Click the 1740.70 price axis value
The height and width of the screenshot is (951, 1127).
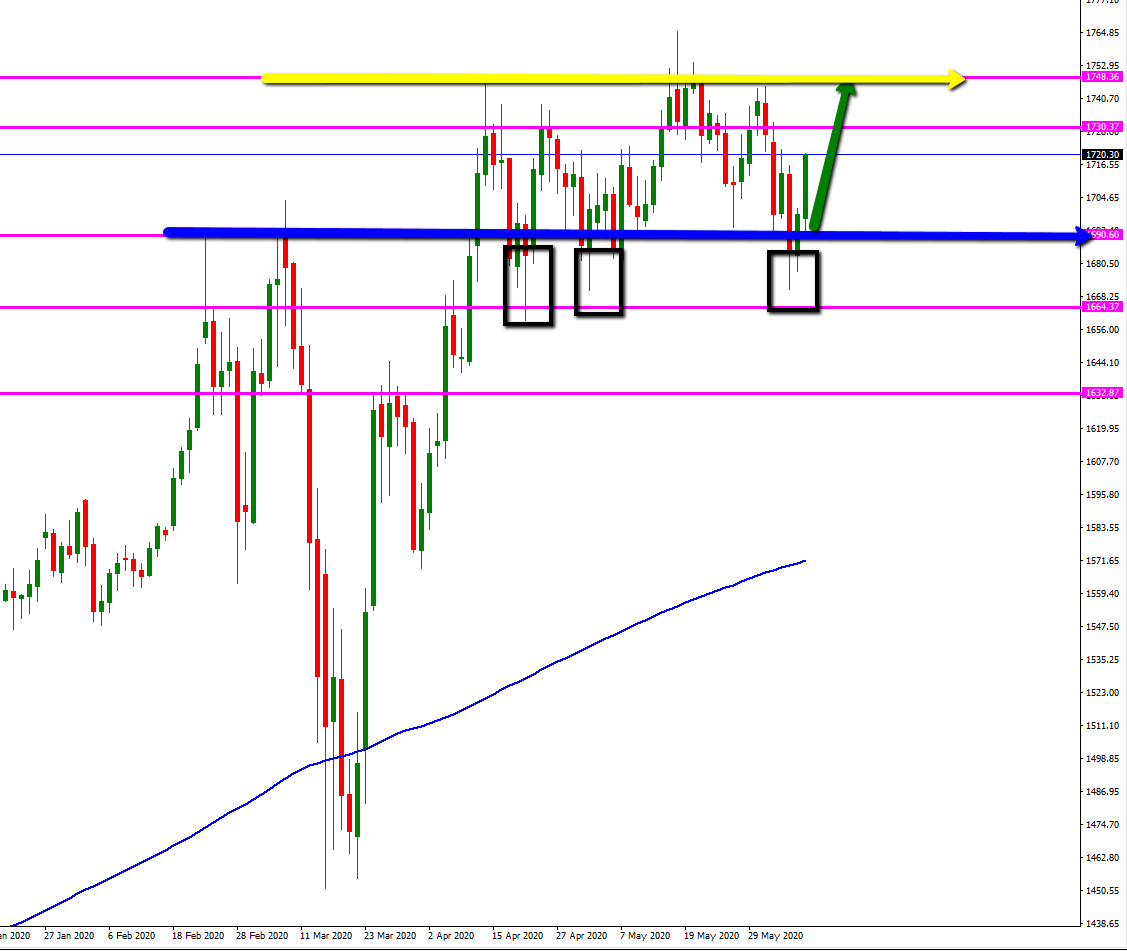pos(1102,98)
